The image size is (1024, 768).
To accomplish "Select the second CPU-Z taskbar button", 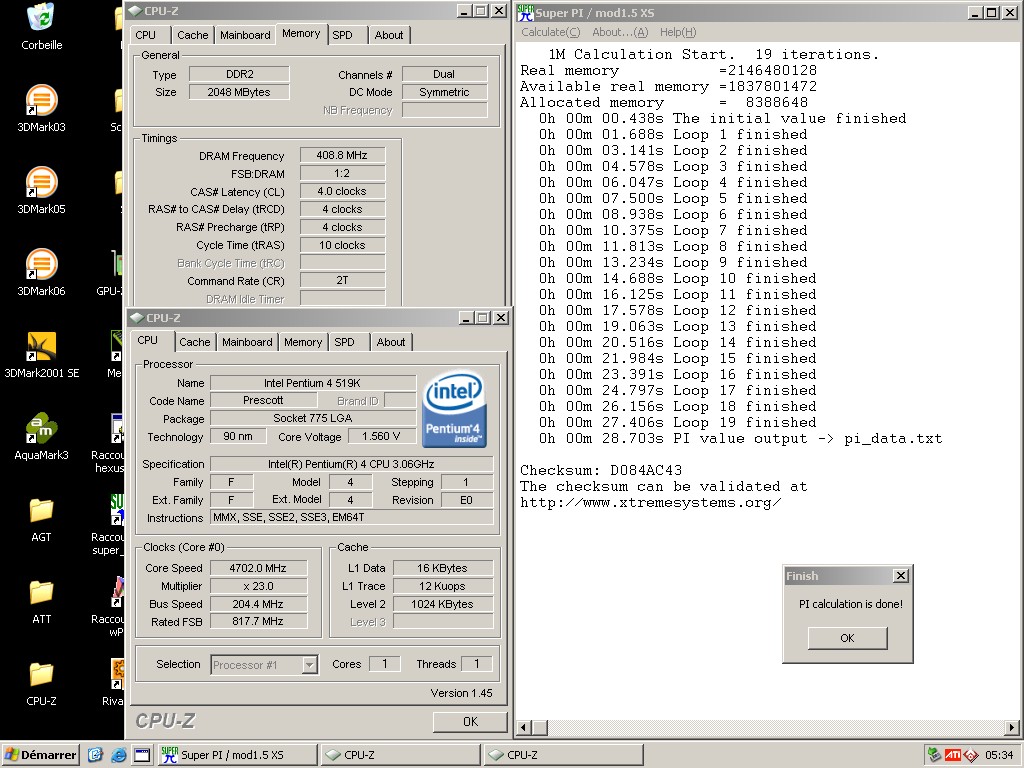I will click(x=563, y=755).
